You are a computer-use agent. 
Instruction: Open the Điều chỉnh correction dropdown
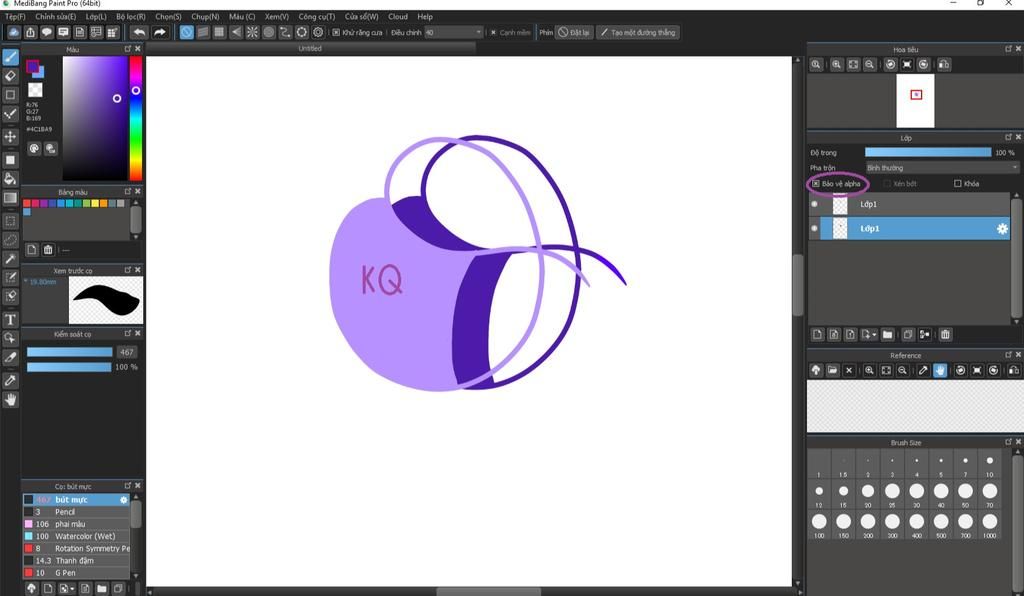453,32
